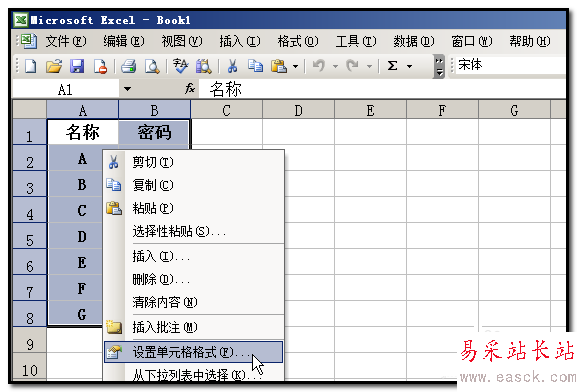Open the 视图(V) menu

point(182,41)
